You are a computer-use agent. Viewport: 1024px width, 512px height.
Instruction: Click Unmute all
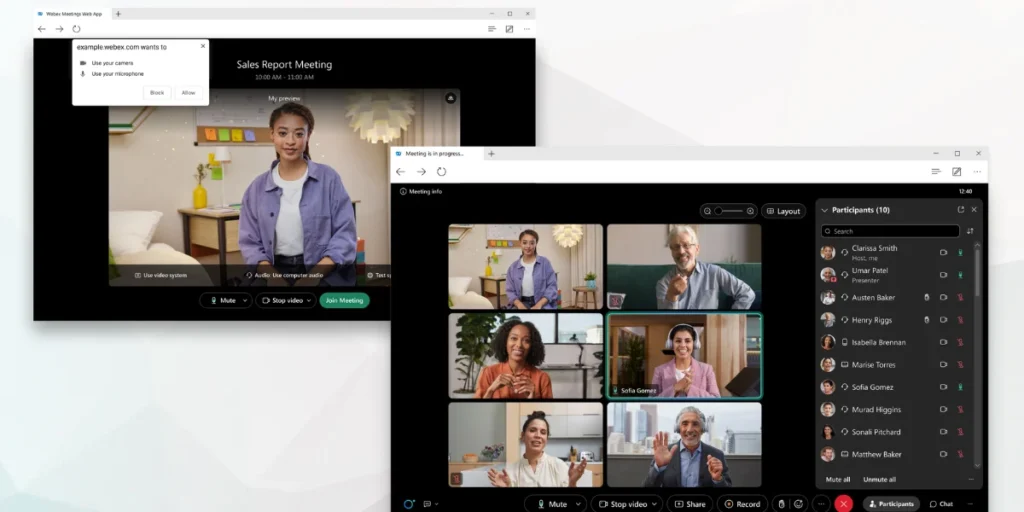click(879, 479)
